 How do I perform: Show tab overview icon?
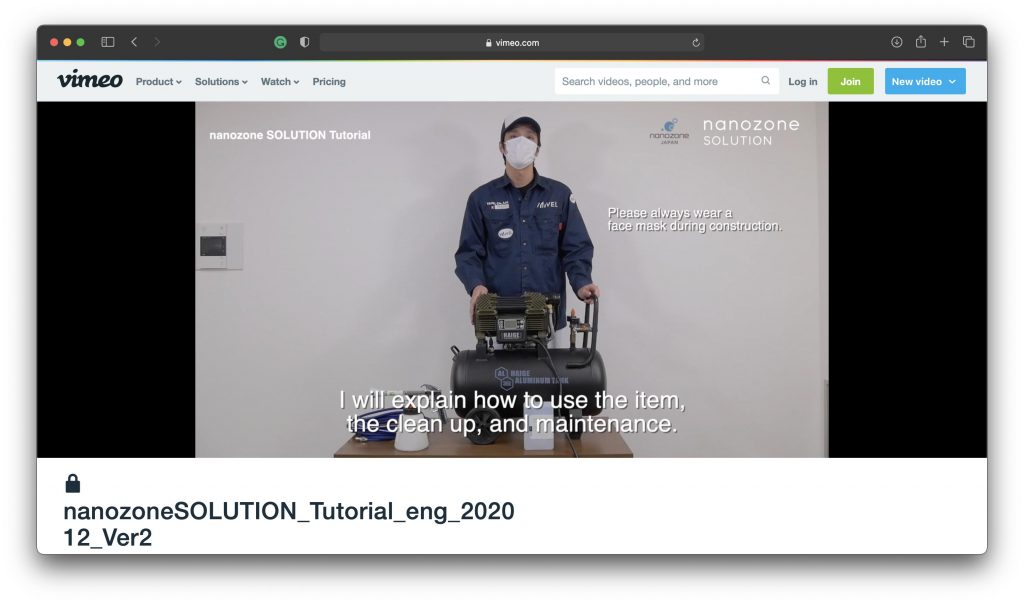pos(968,42)
